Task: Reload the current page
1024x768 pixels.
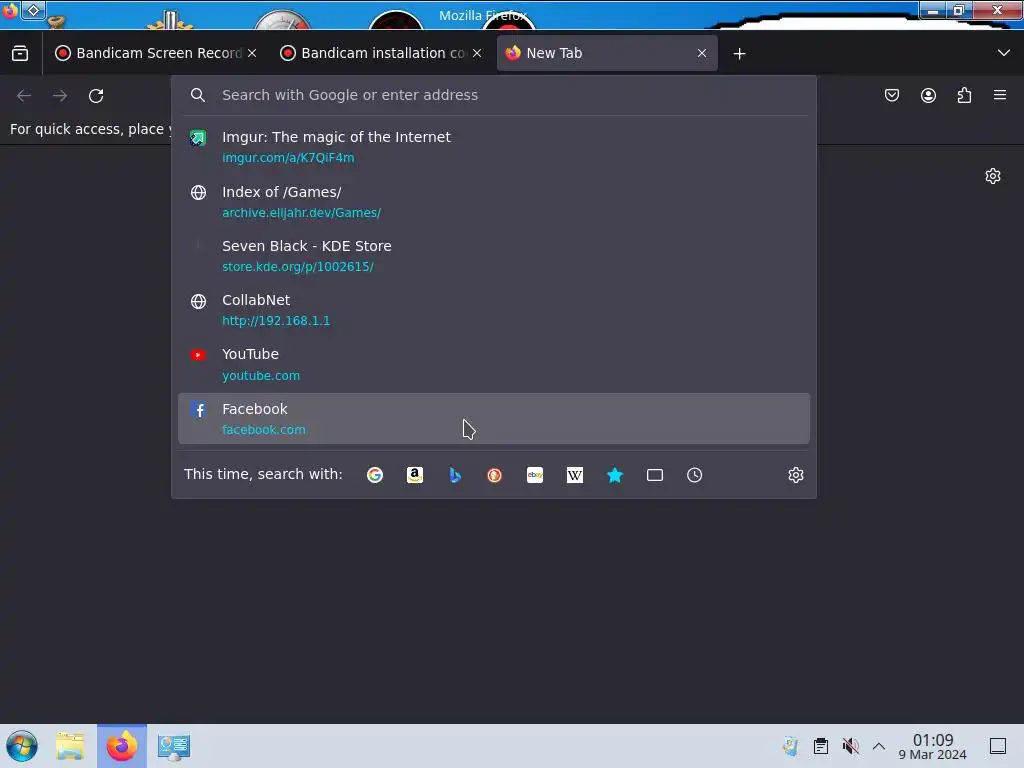Action: point(96,95)
